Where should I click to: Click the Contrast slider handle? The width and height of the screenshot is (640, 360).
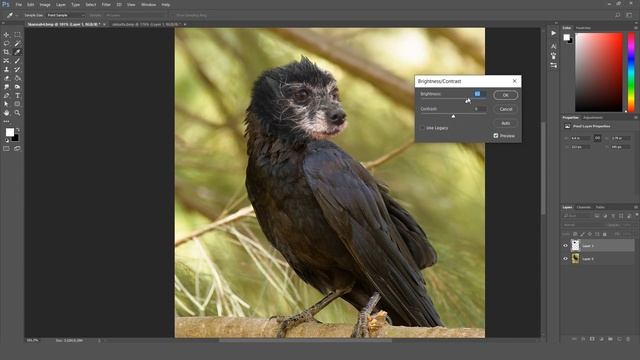pyautogui.click(x=453, y=116)
